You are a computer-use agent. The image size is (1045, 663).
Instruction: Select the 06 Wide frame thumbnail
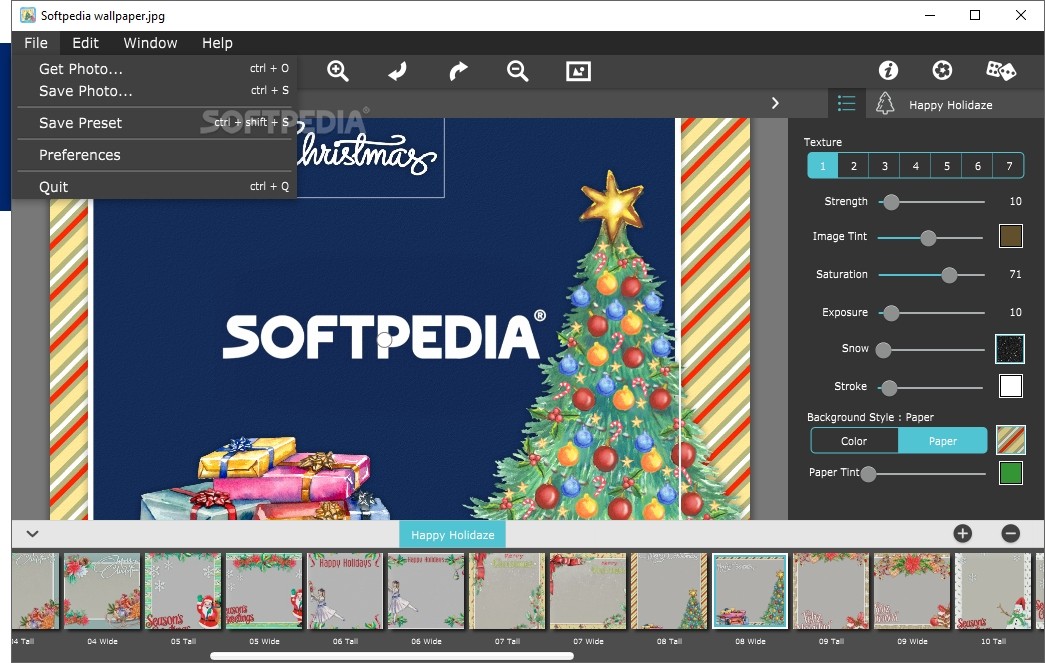426,591
